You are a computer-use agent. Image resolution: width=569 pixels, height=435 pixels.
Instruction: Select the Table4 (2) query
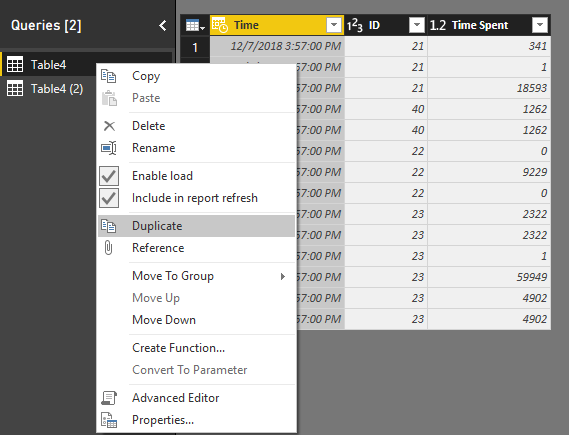tap(57, 89)
